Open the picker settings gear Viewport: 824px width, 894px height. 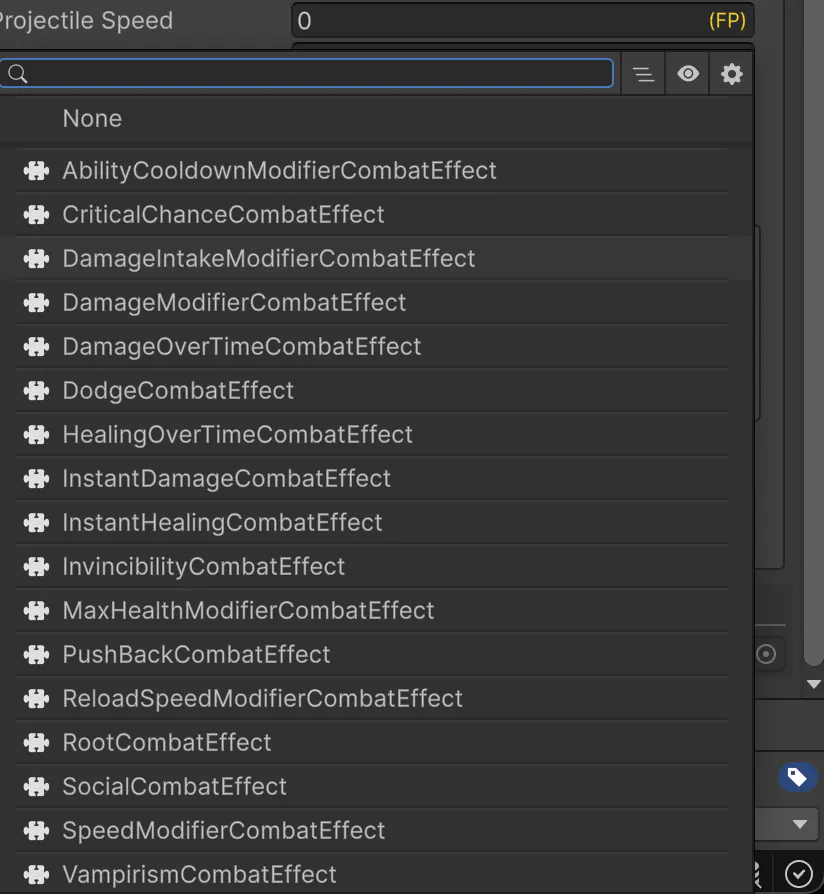click(x=732, y=74)
